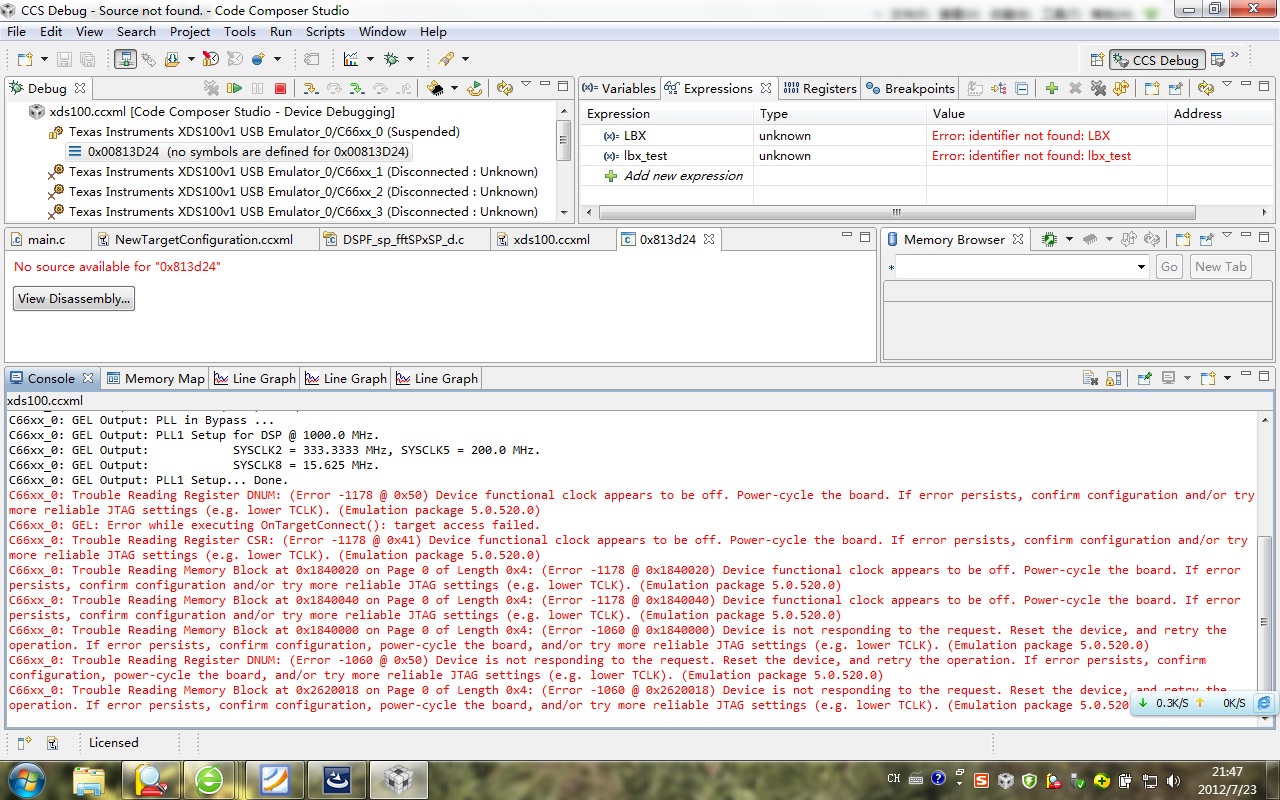
Task: Click the Open Perspective icon beside CCS Debug
Action: (1097, 60)
